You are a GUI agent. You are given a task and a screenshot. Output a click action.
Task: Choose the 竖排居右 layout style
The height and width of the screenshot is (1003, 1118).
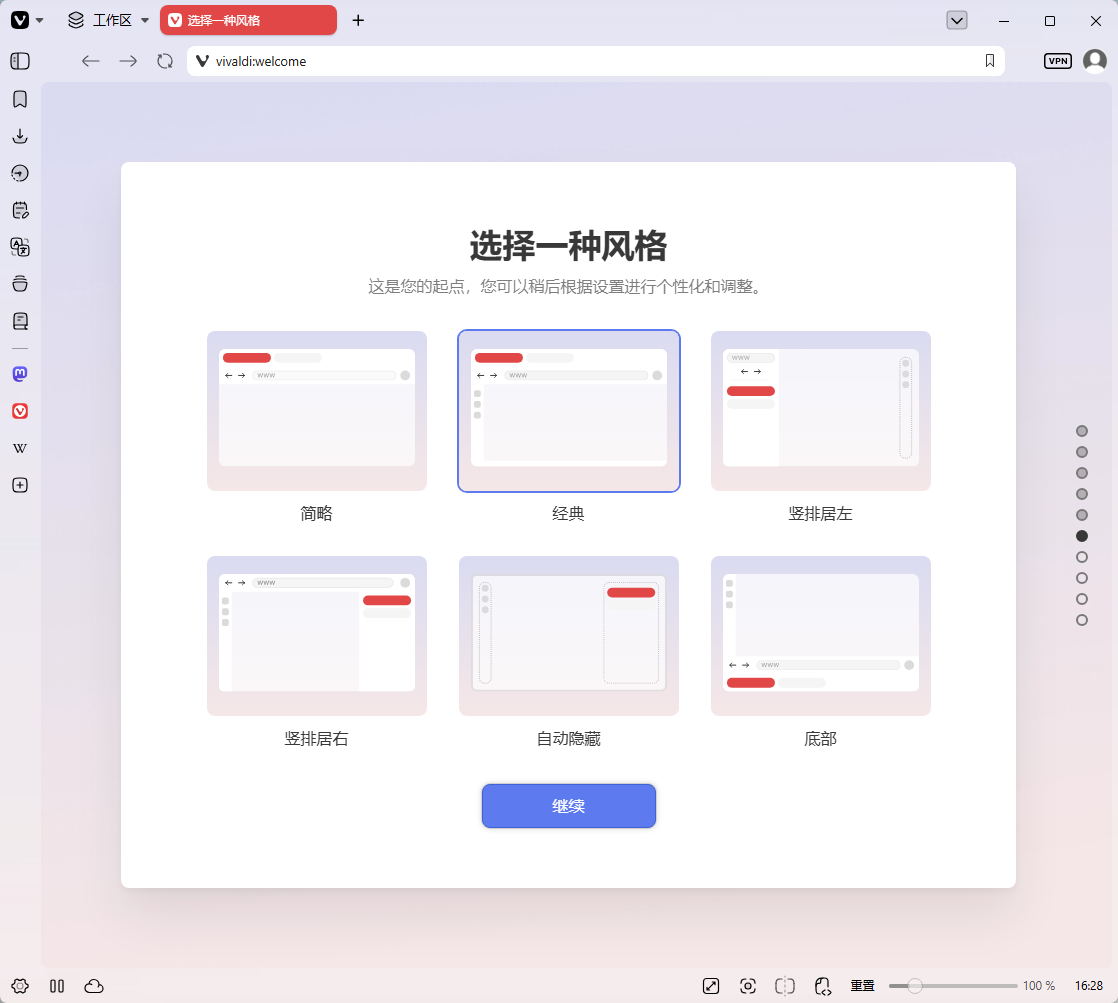317,636
